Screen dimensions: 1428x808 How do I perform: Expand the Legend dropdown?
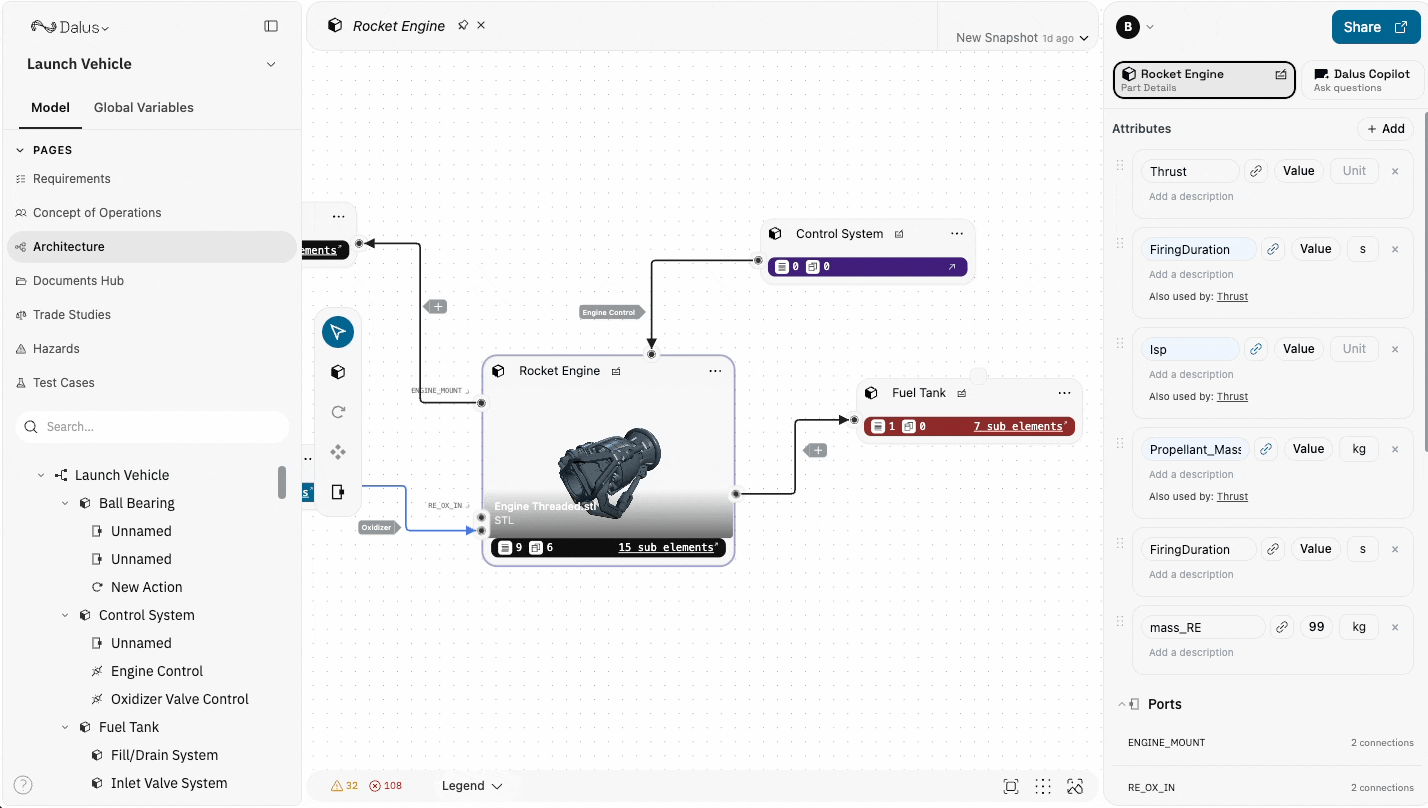point(472,786)
